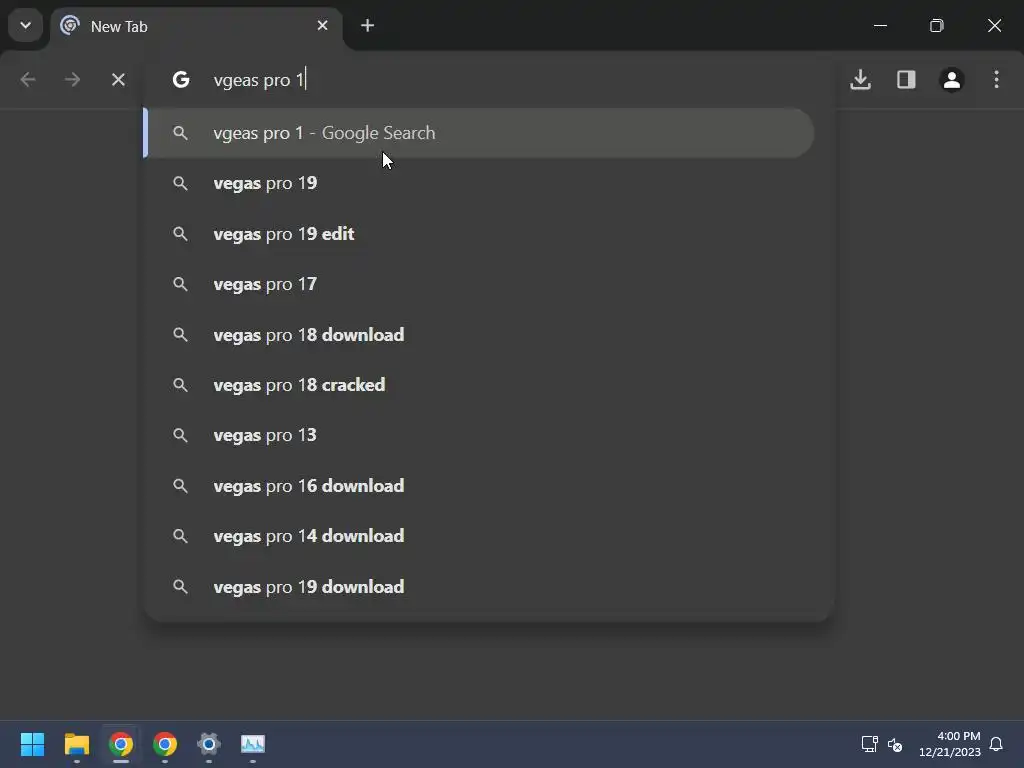The height and width of the screenshot is (768, 1024).
Task: Click search icon beside 'vegas pro 18 cracked'
Action: pos(180,385)
